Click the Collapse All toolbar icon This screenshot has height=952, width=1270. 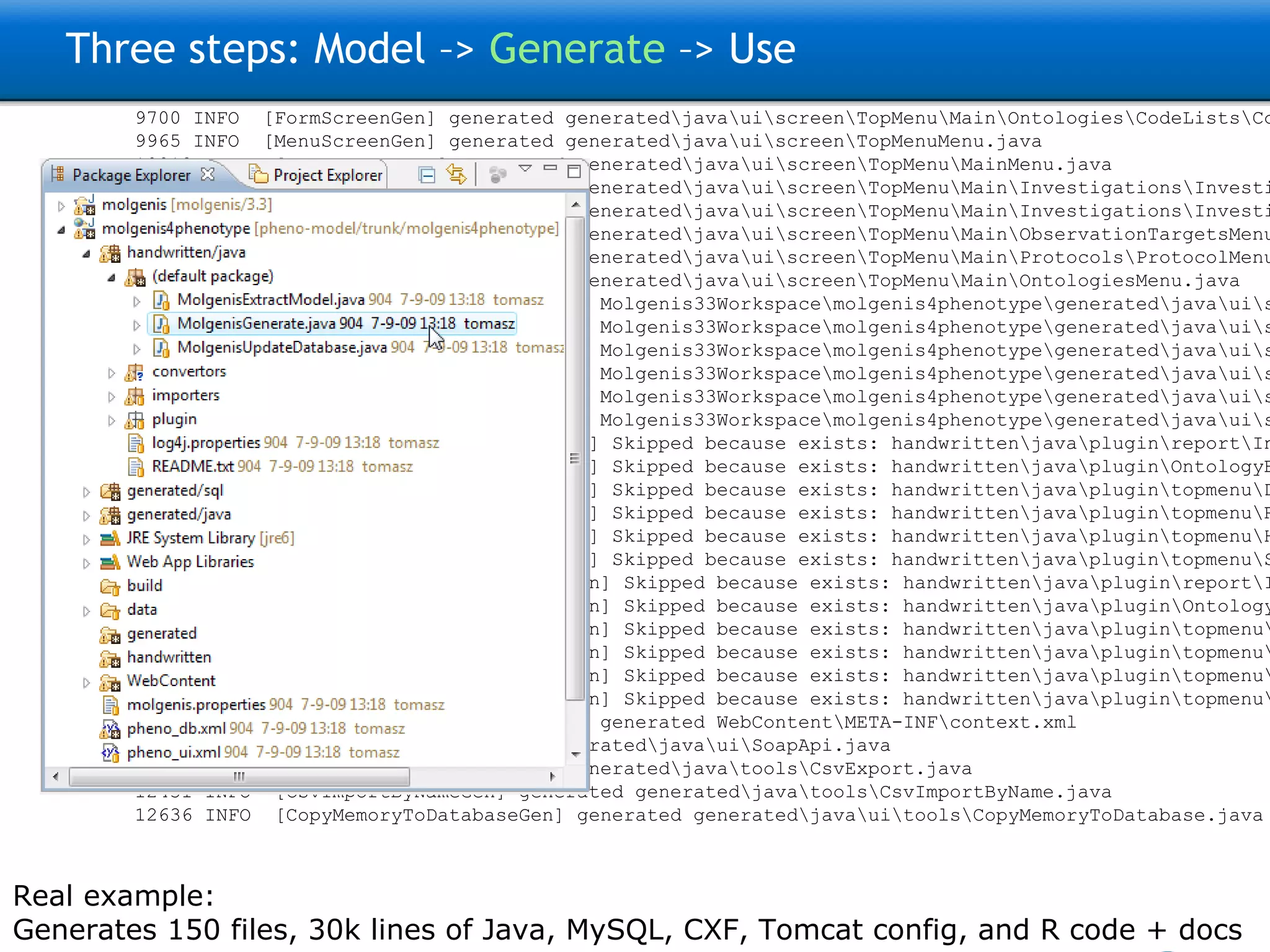coord(427,175)
